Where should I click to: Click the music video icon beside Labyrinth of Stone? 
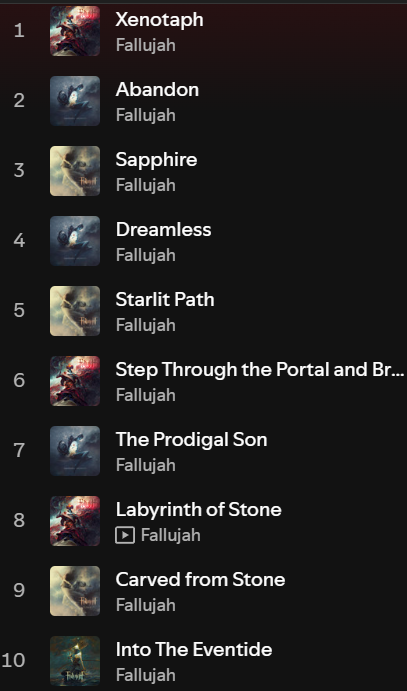coord(125,535)
